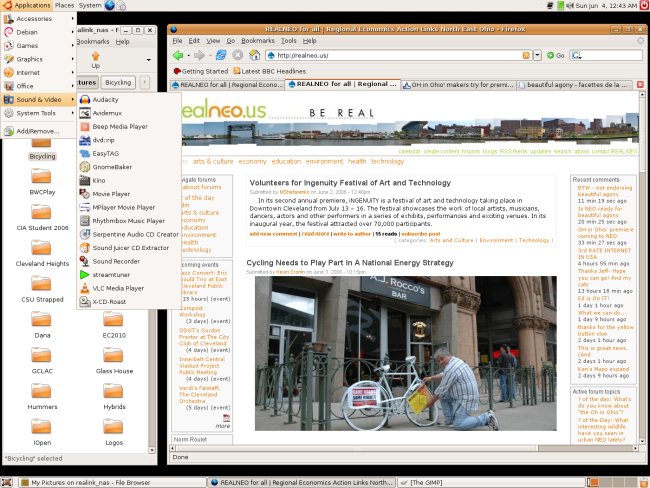Launch X-CD-Roast

[x=129, y=301]
